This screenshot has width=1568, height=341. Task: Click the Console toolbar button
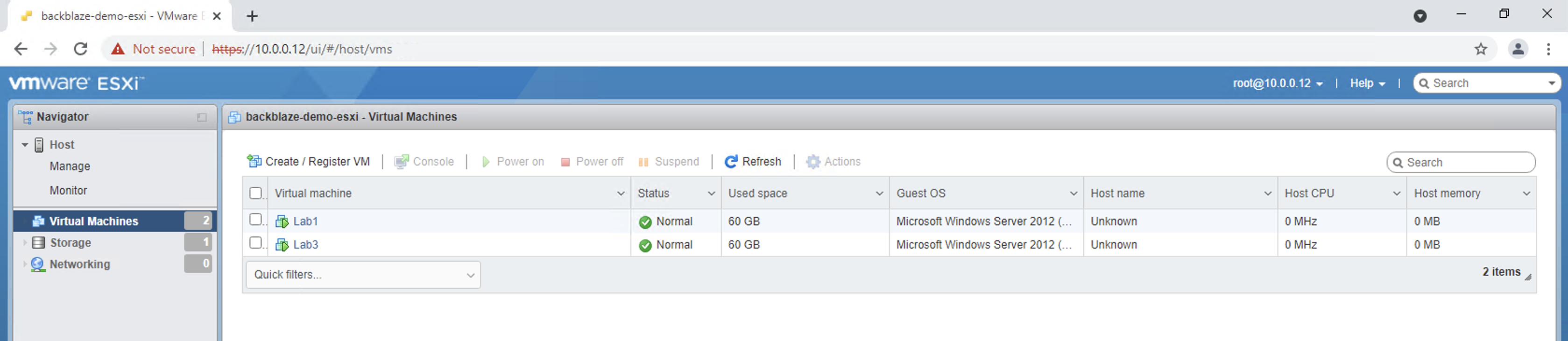pos(424,161)
